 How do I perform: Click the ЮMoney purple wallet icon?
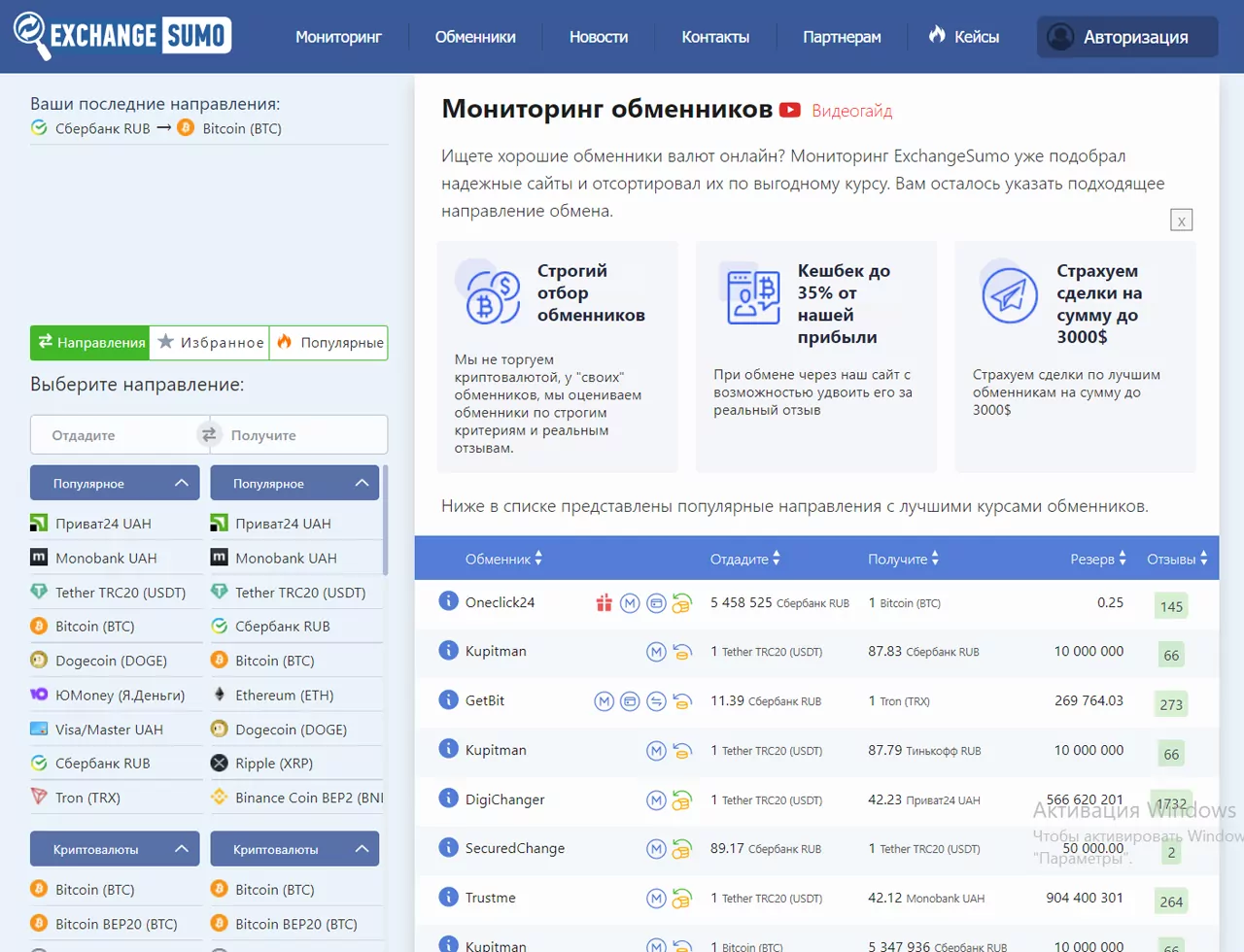(x=39, y=695)
